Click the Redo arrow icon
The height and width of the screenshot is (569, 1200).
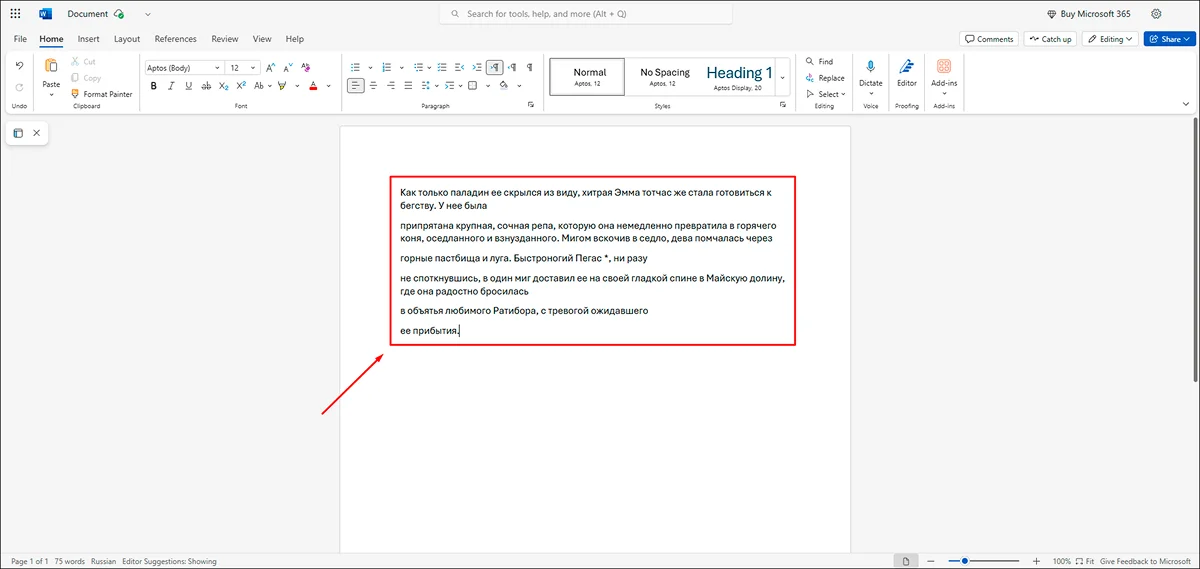click(19, 87)
